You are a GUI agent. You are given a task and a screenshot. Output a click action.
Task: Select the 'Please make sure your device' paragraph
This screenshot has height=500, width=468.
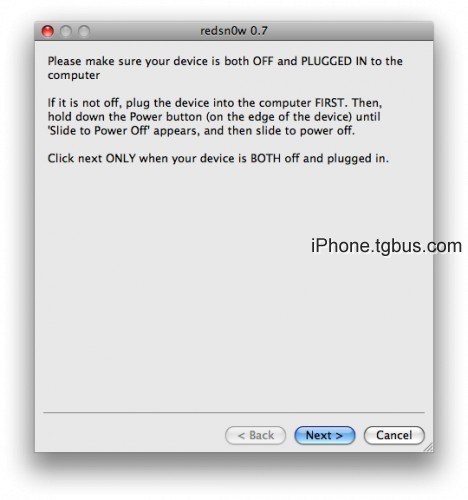point(225,68)
